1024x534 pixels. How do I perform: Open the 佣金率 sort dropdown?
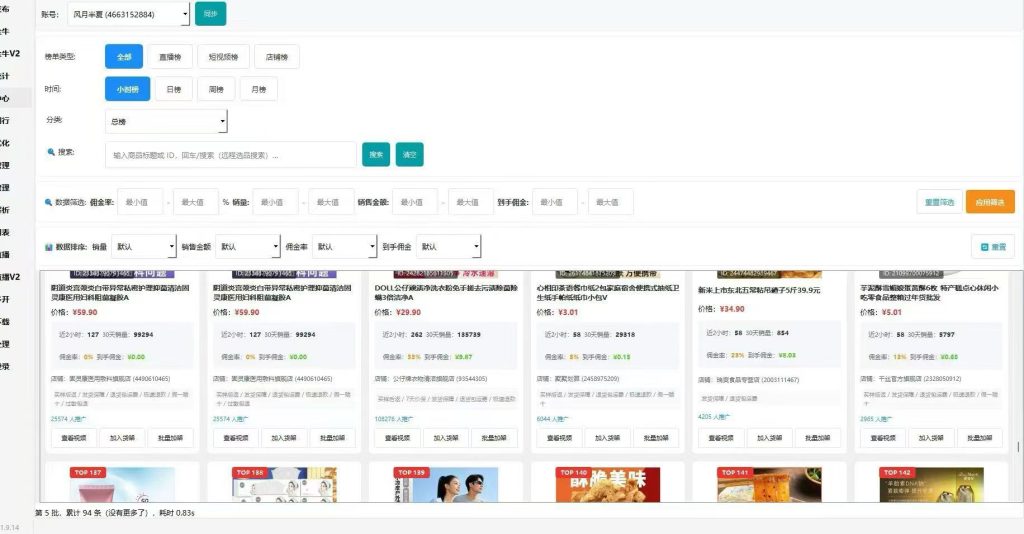click(x=344, y=247)
